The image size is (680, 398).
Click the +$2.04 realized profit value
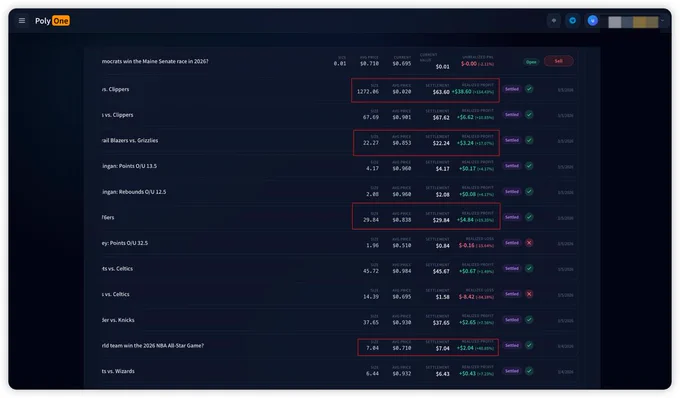465,348
